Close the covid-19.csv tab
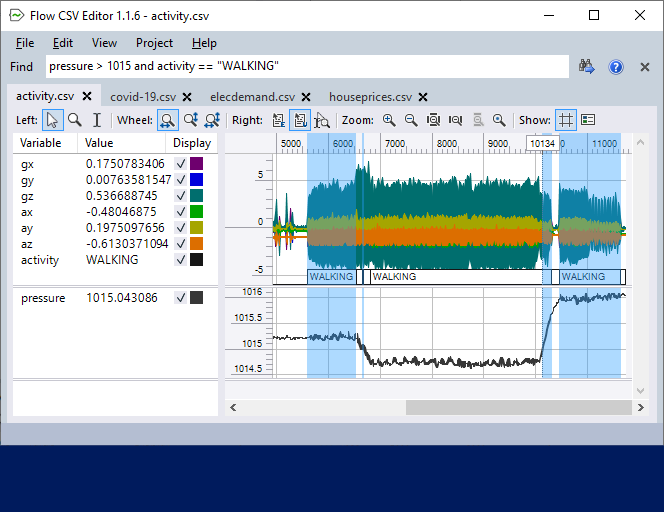The width and height of the screenshot is (664, 512). [187, 97]
